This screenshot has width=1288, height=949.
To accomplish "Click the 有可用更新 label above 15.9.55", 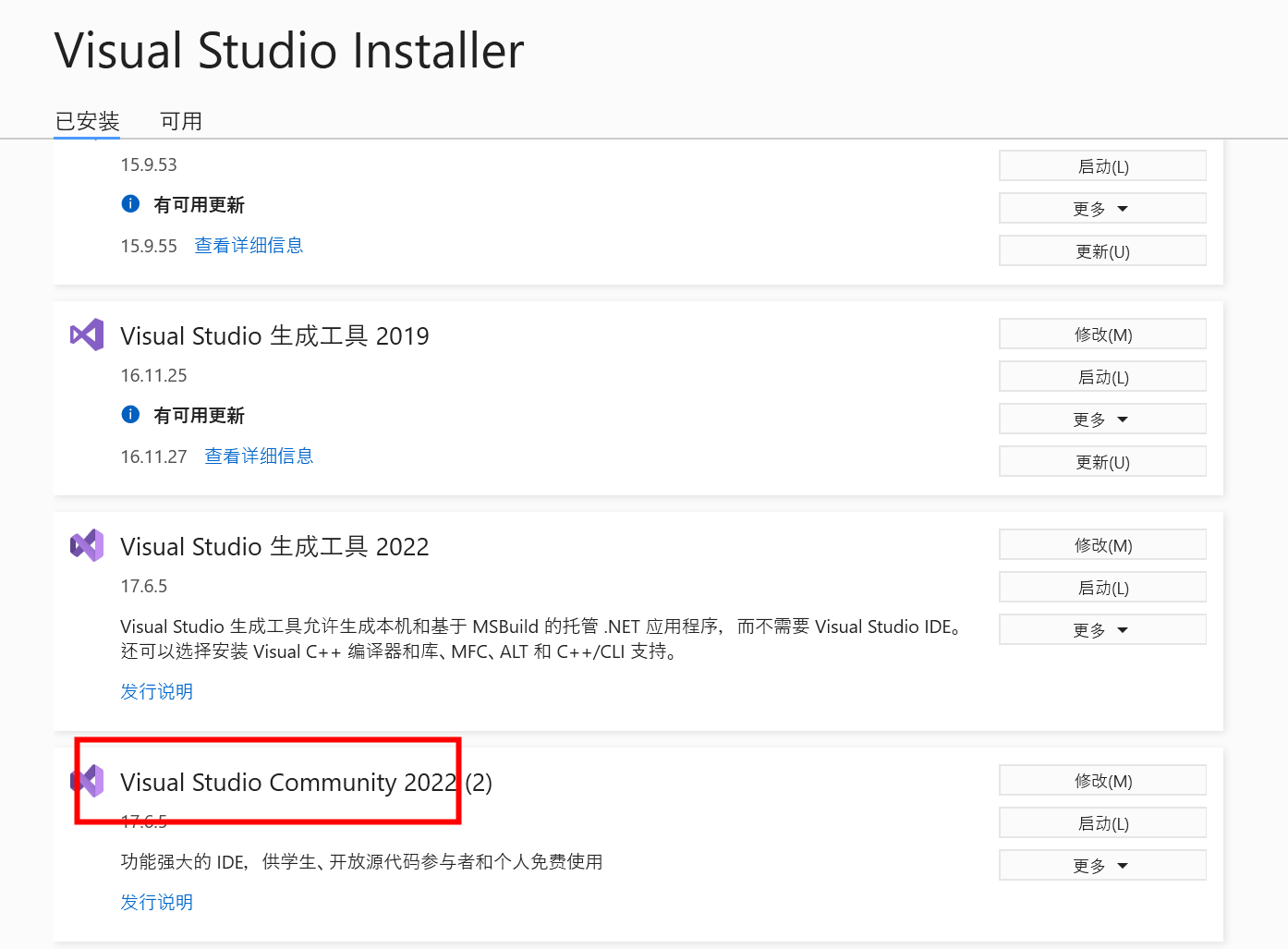I will pyautogui.click(x=199, y=205).
